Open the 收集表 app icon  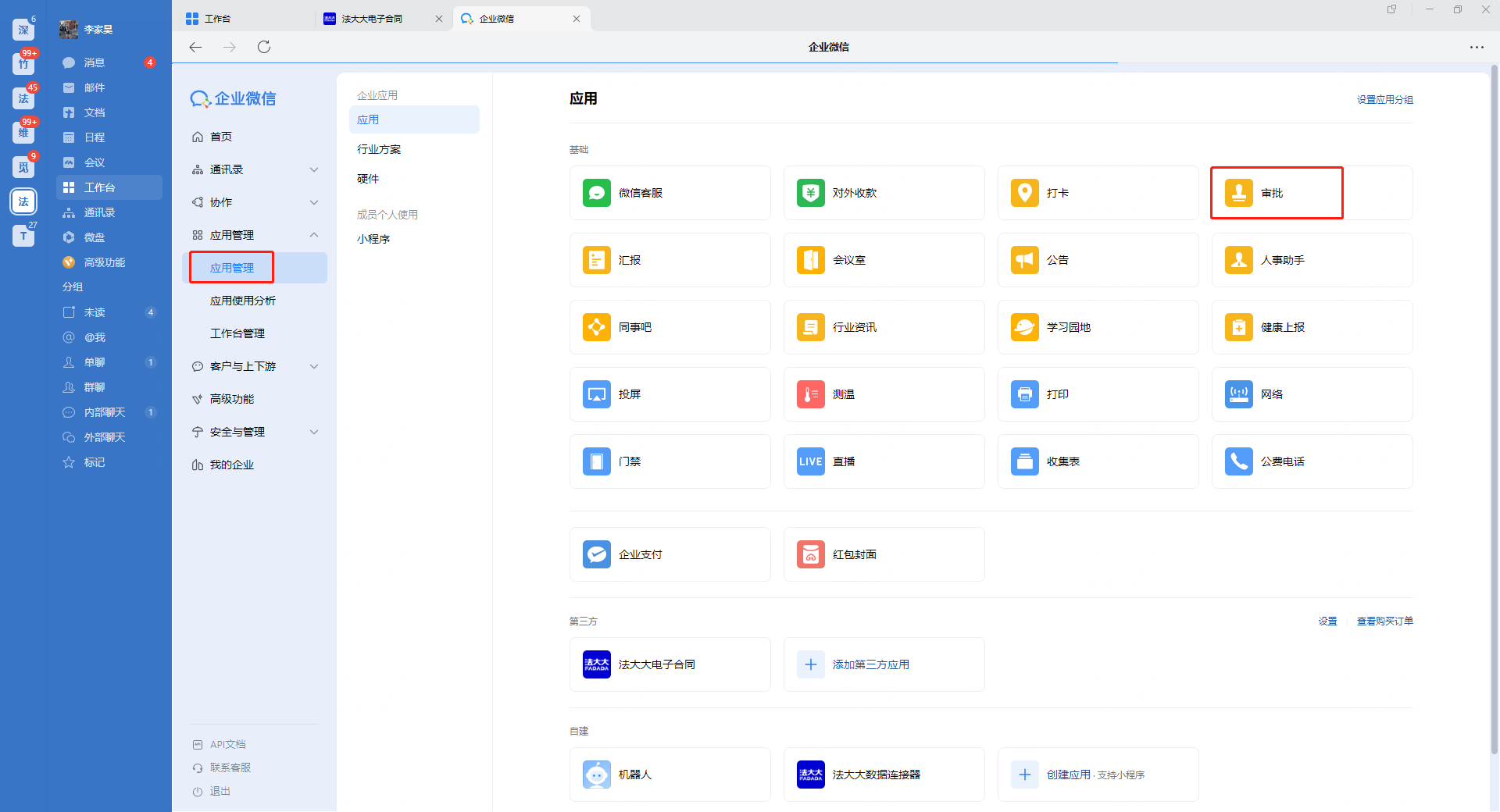tap(1024, 461)
